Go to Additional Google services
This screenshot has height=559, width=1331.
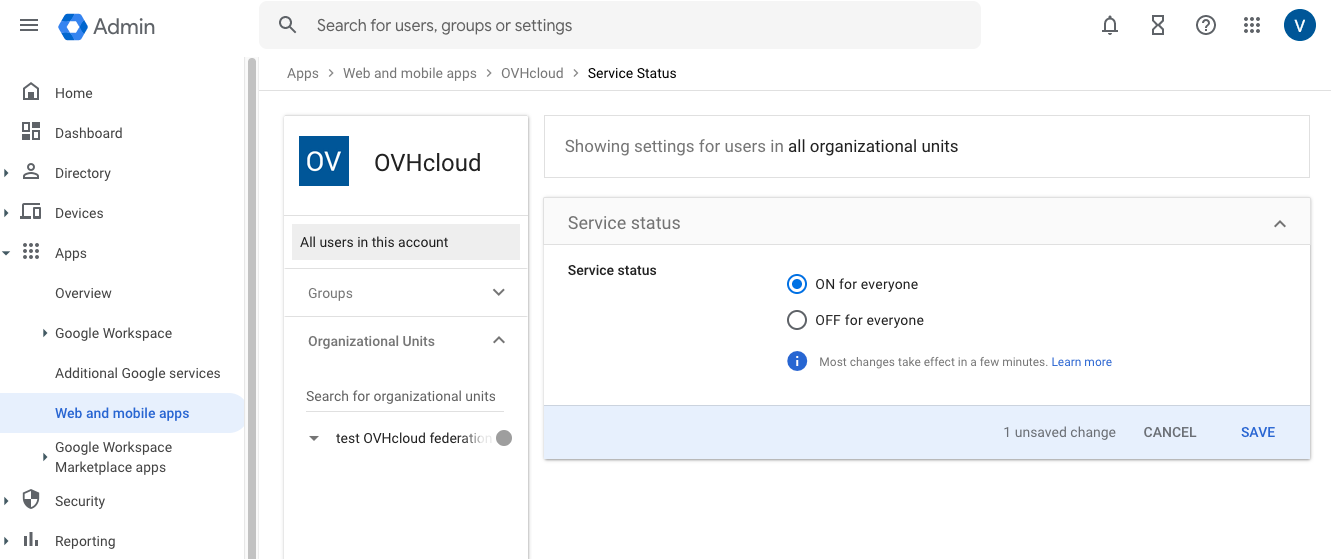coord(137,373)
